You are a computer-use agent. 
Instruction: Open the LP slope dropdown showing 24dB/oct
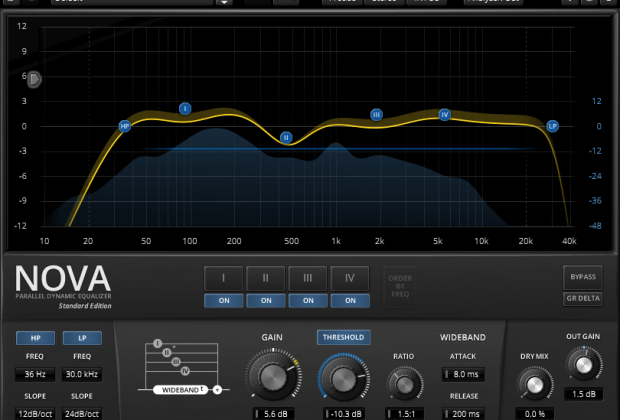pyautogui.click(x=82, y=414)
